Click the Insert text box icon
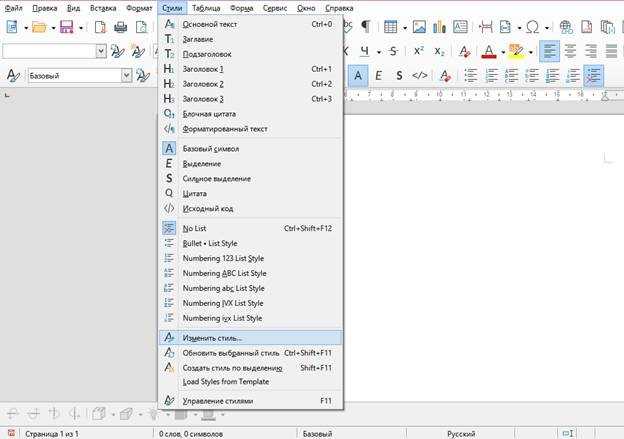 (460, 27)
